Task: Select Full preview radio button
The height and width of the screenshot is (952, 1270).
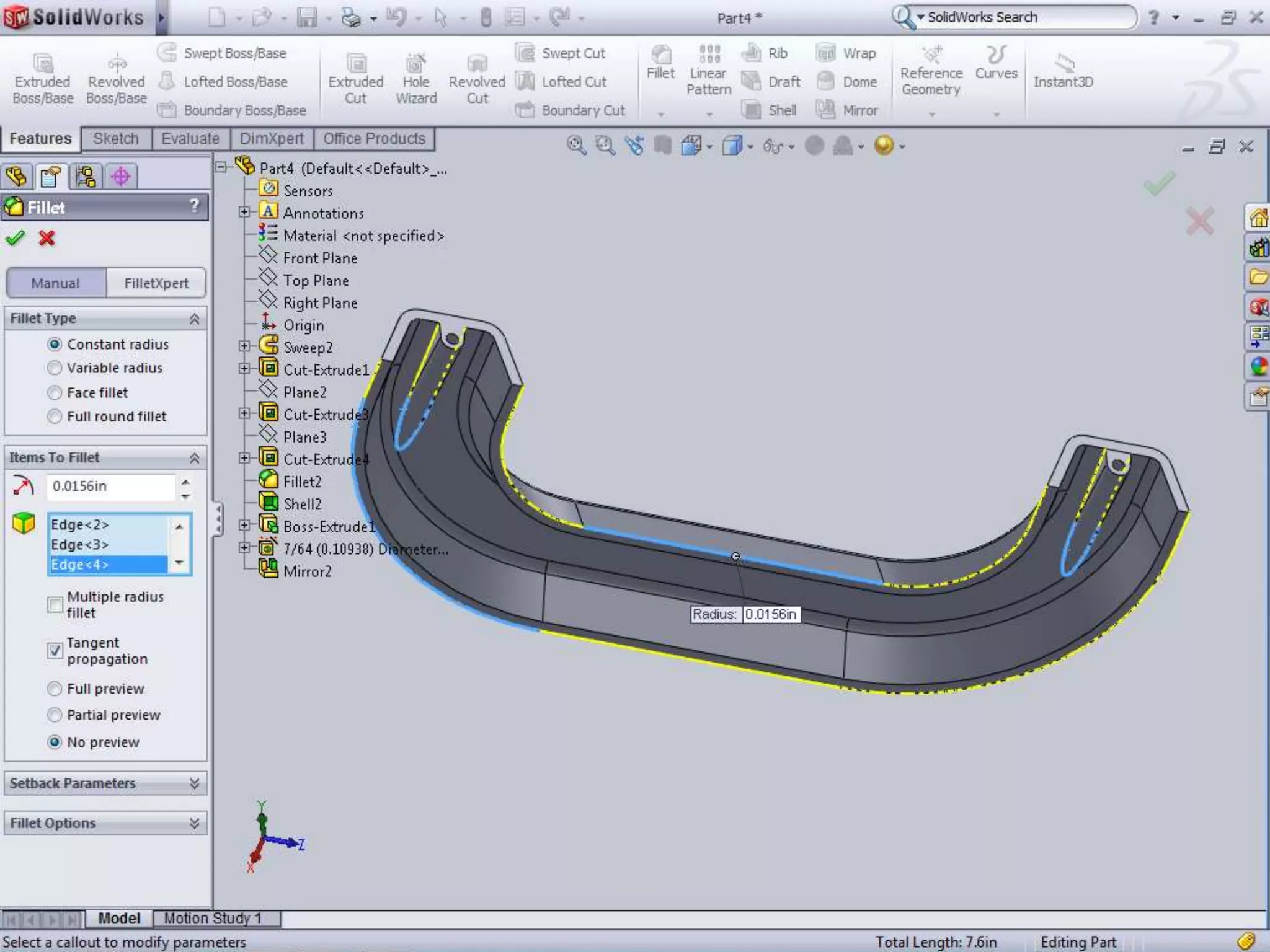Action: (x=55, y=689)
